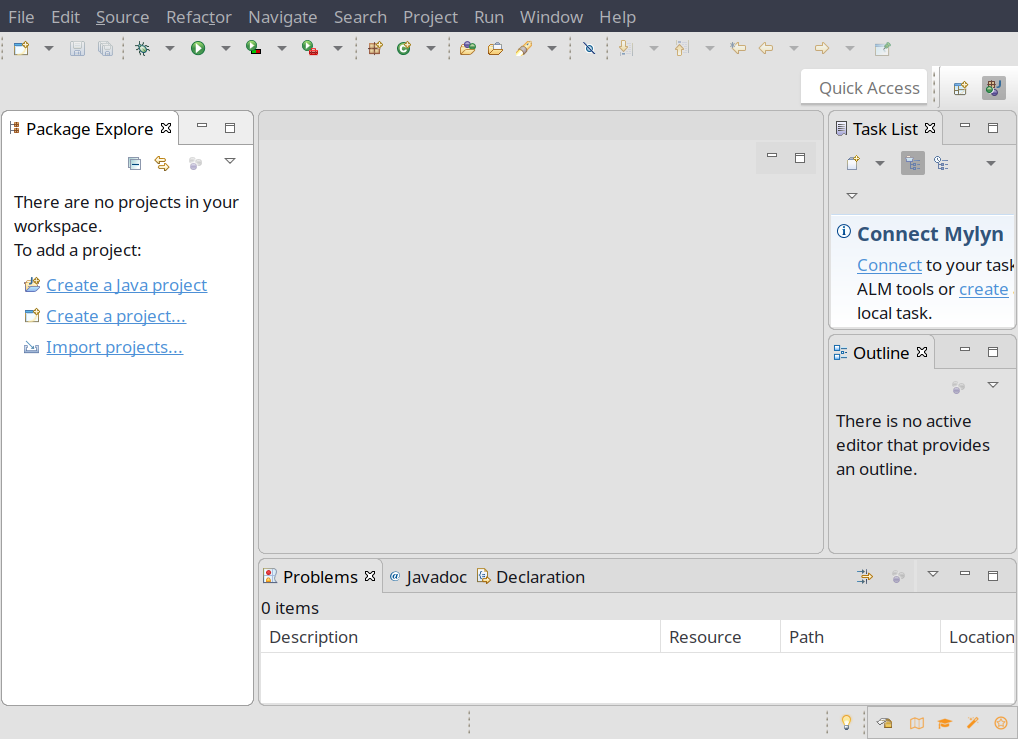Click the Save toolbar icon
Image resolution: width=1018 pixels, height=739 pixels.
click(77, 47)
